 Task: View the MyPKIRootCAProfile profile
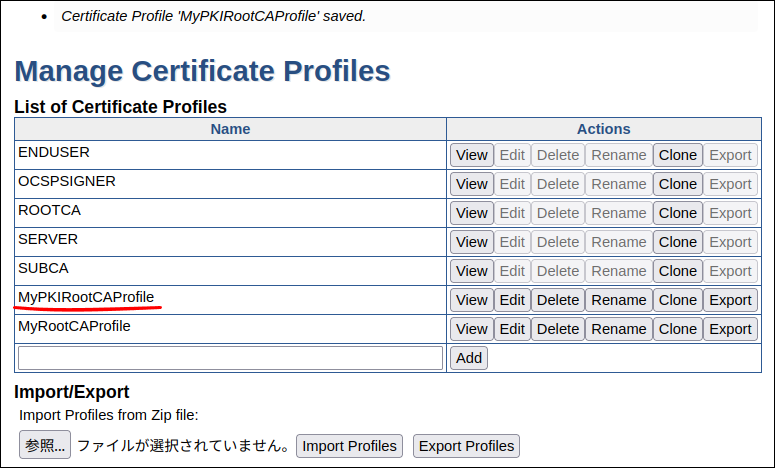(x=471, y=300)
